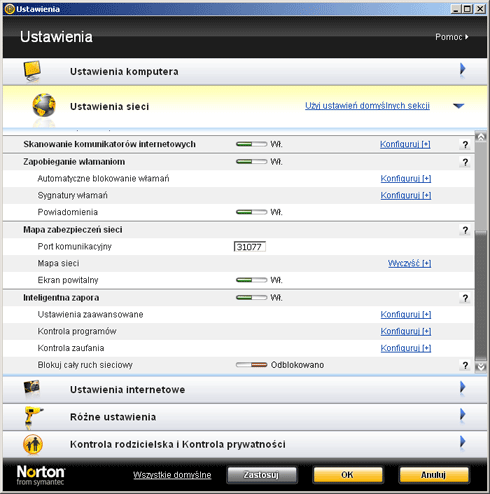
Task: Collapse Ustawienia sieci section arrow
Action: pyautogui.click(x=459, y=106)
